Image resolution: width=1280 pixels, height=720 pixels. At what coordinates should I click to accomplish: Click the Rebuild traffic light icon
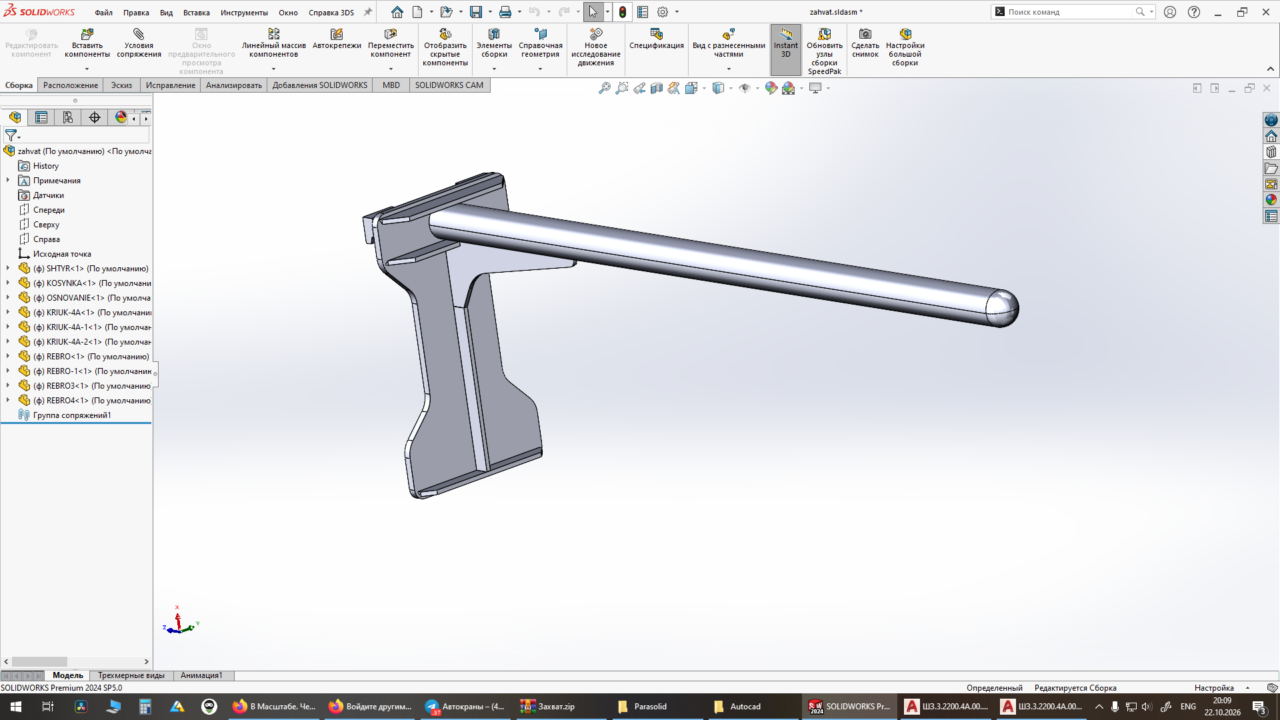[622, 12]
